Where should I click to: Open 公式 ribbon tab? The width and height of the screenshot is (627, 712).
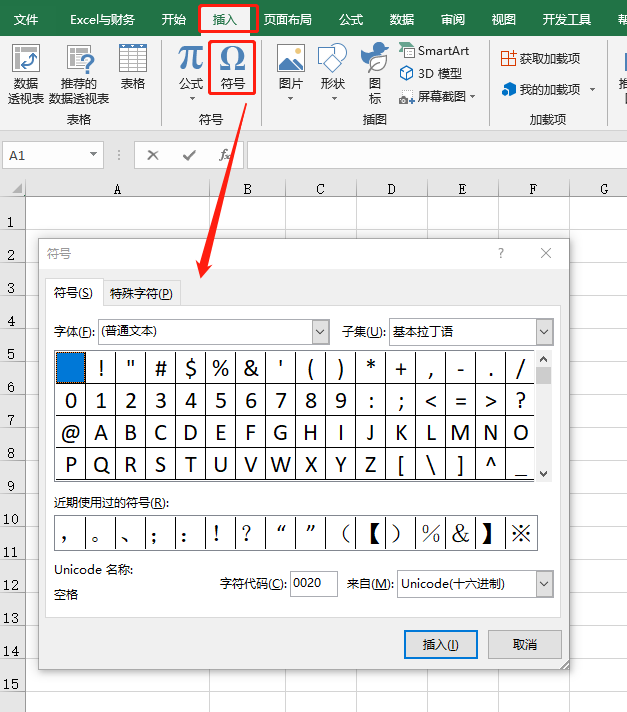(x=351, y=20)
